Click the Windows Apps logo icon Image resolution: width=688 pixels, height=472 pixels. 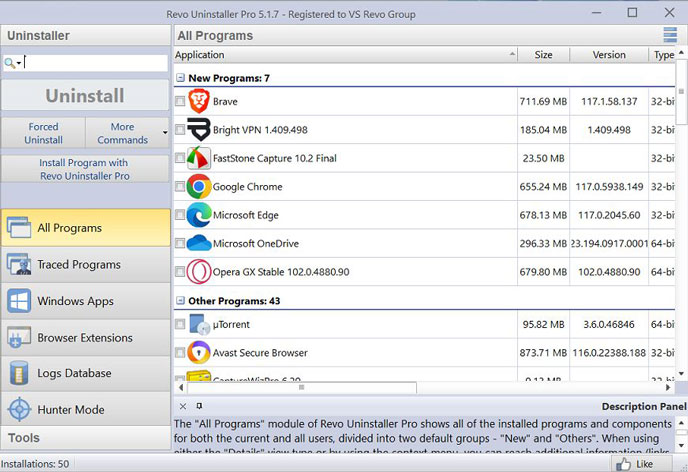pos(19,300)
